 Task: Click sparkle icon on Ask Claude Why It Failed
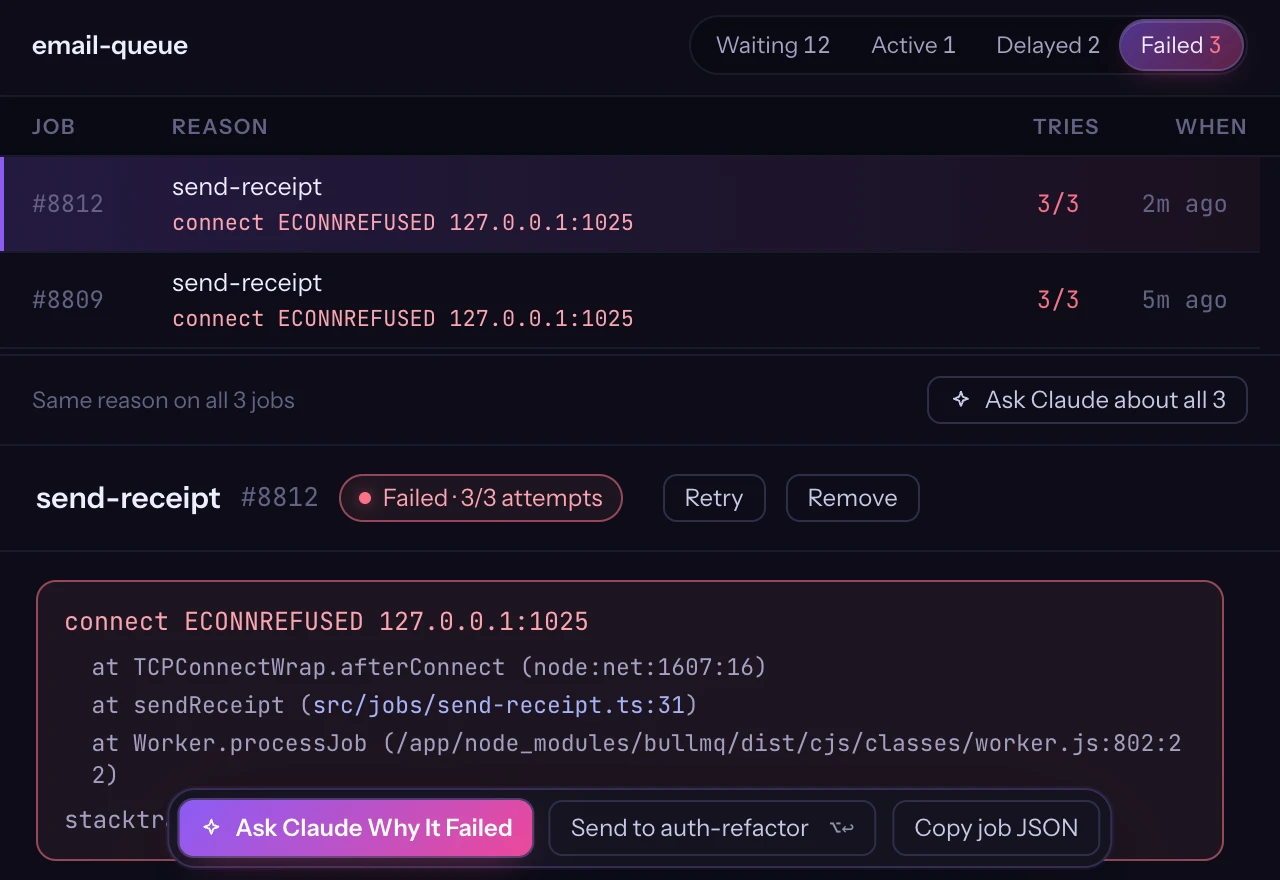tap(211, 828)
